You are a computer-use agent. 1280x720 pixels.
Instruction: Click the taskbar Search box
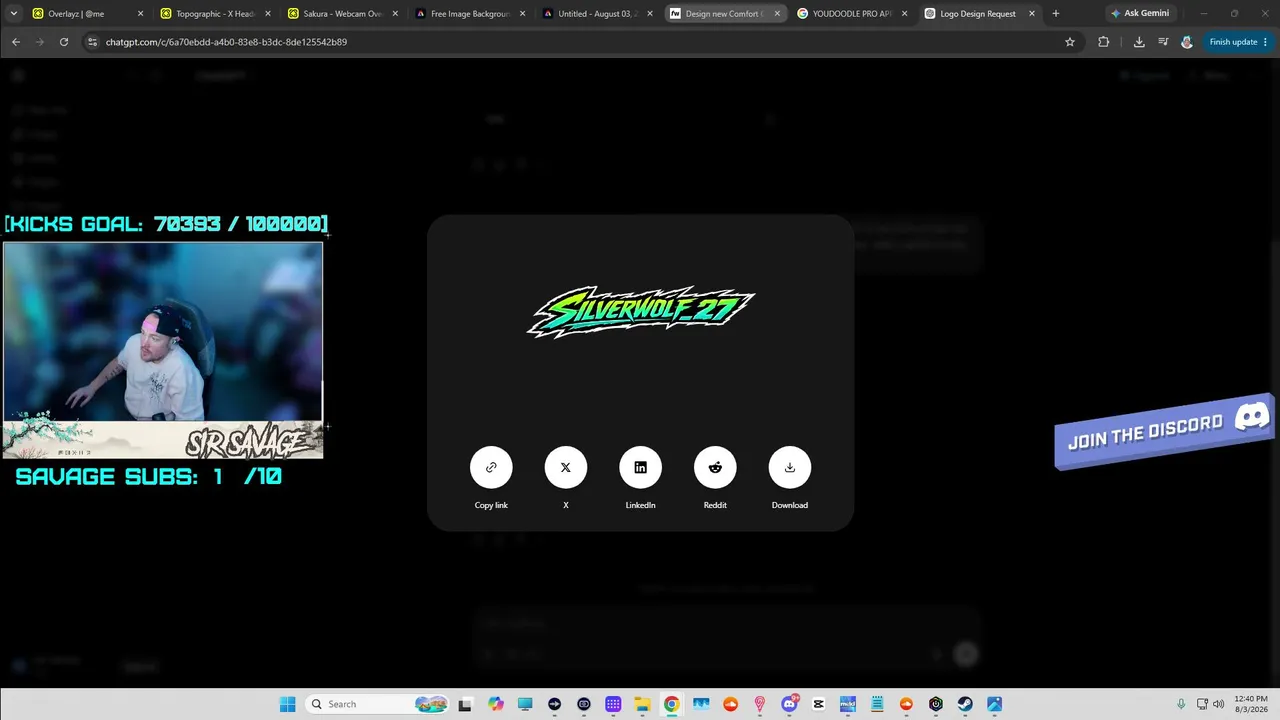tap(375, 704)
